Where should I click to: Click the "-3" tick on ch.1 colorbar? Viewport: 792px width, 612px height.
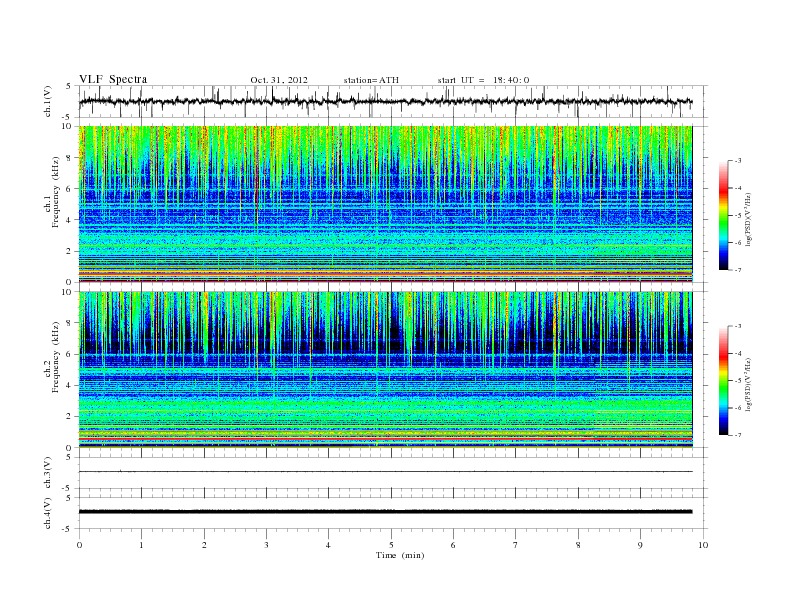pyautogui.click(x=737, y=161)
